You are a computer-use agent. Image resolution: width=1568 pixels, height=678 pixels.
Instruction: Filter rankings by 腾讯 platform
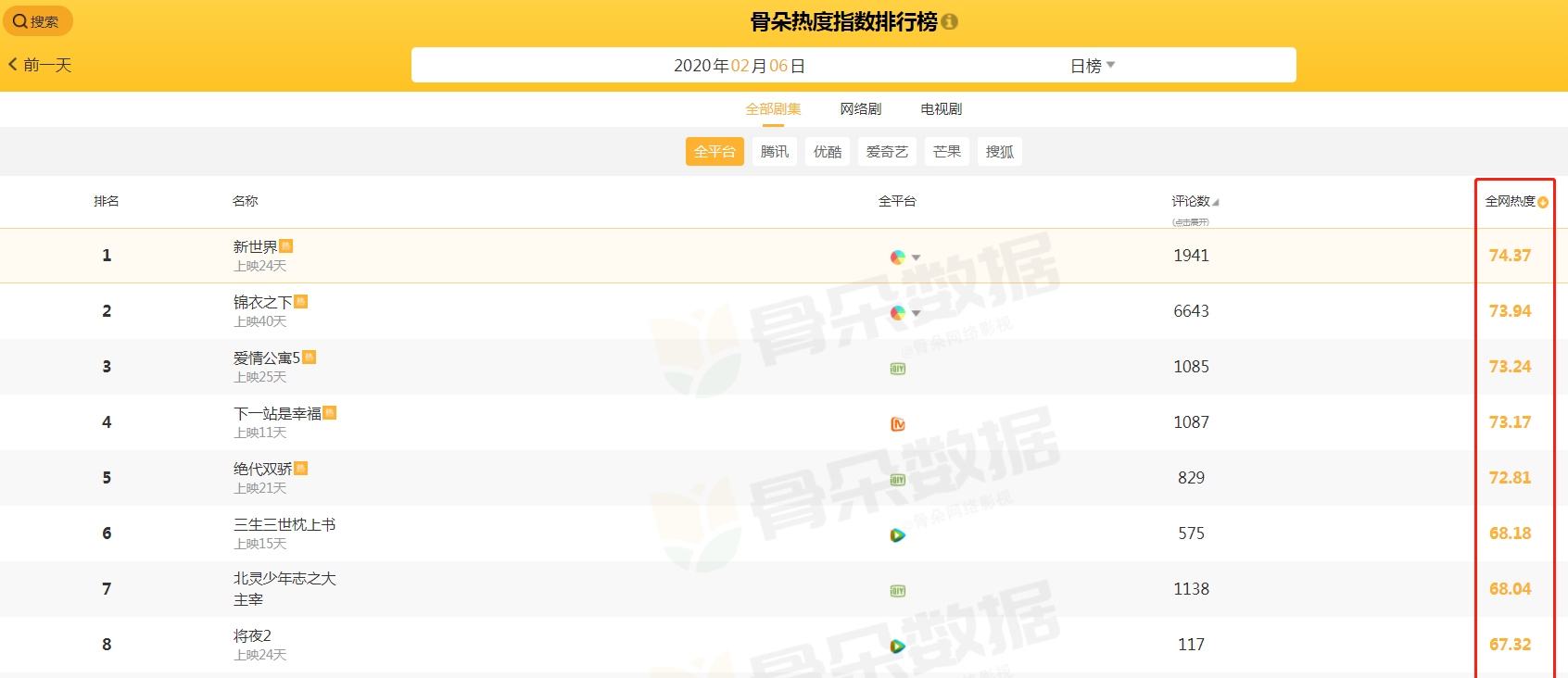pos(775,152)
